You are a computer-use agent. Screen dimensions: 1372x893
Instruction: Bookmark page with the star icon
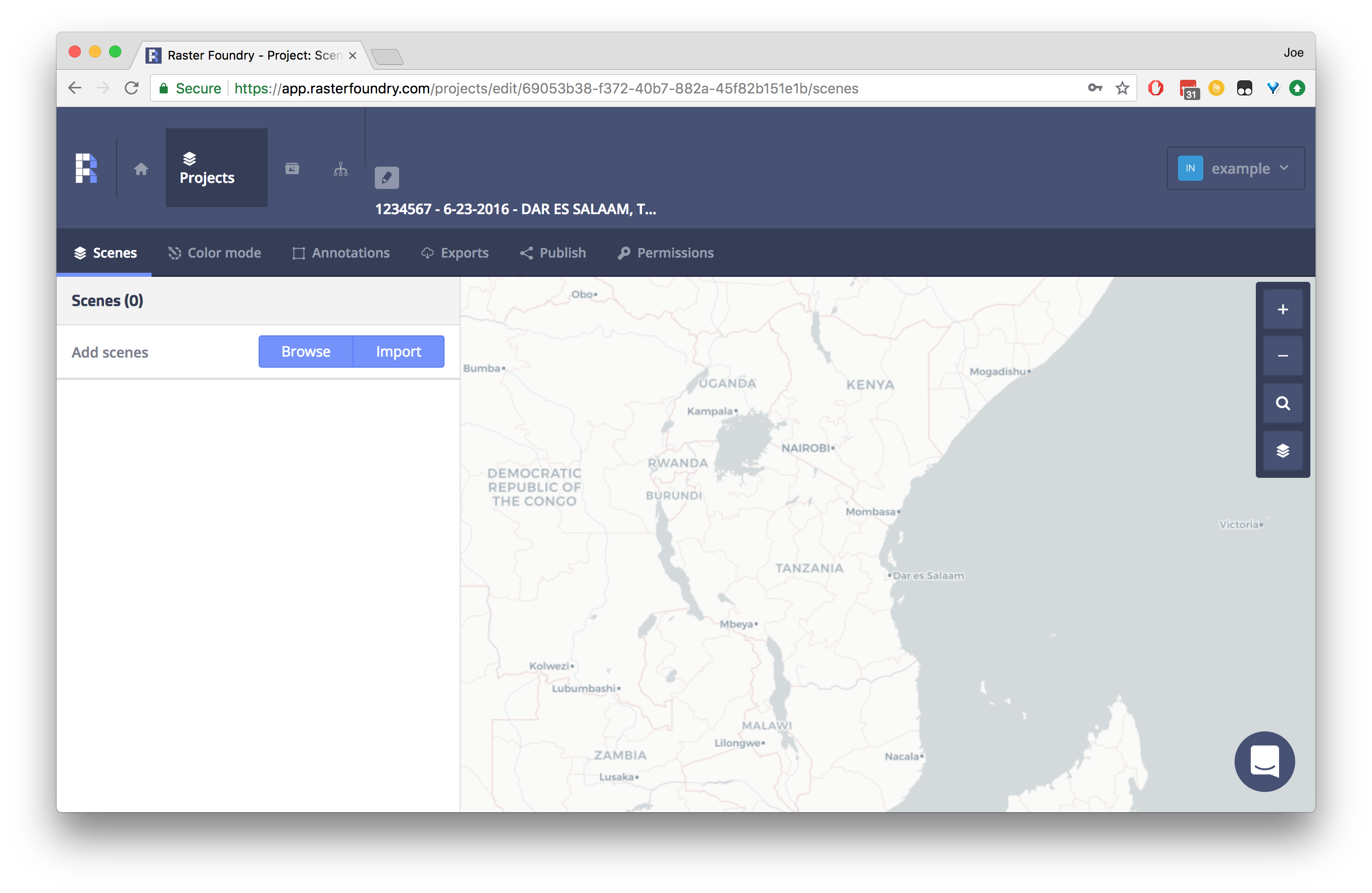[x=1122, y=87]
